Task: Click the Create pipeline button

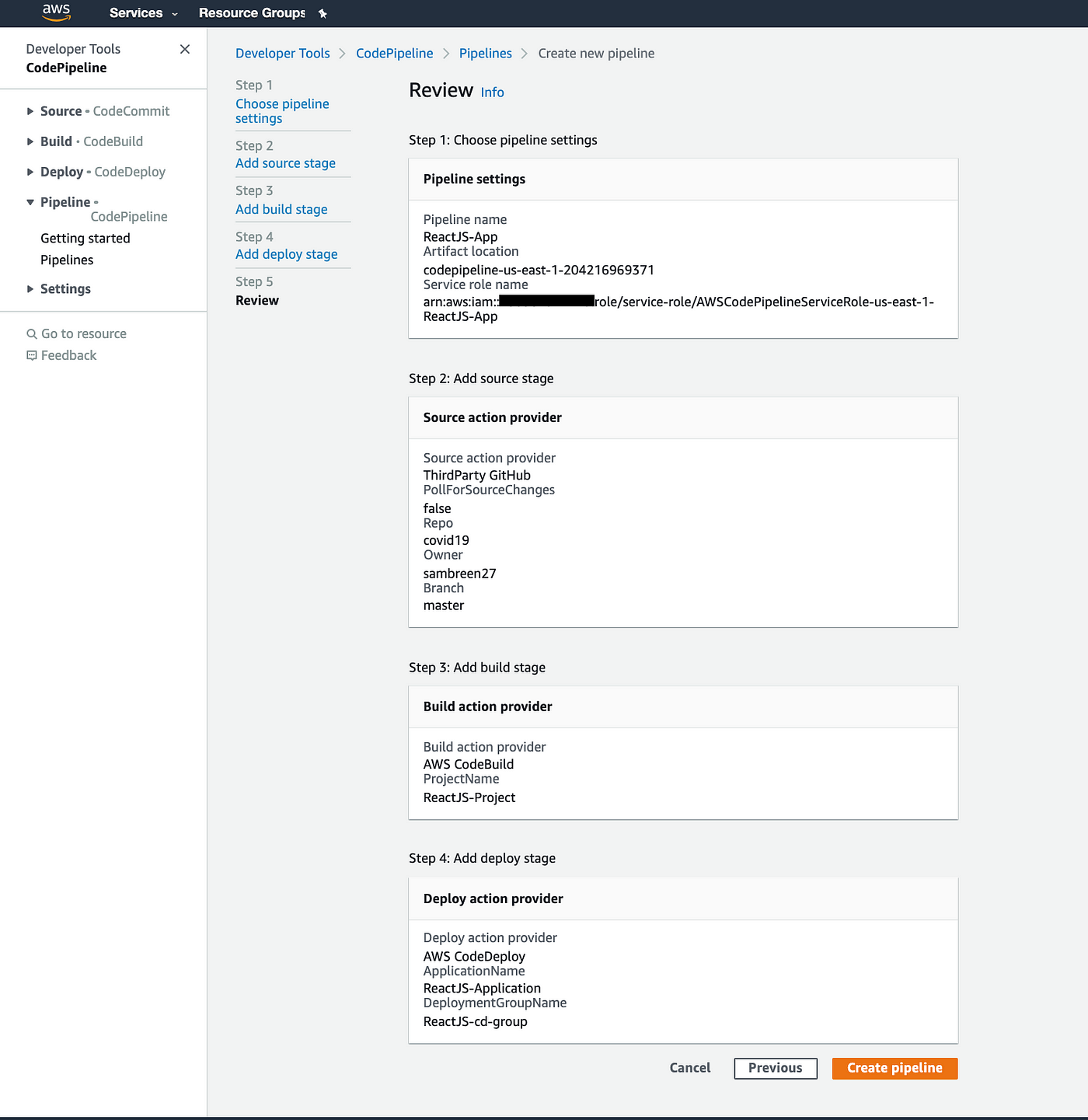Action: pos(894,1069)
